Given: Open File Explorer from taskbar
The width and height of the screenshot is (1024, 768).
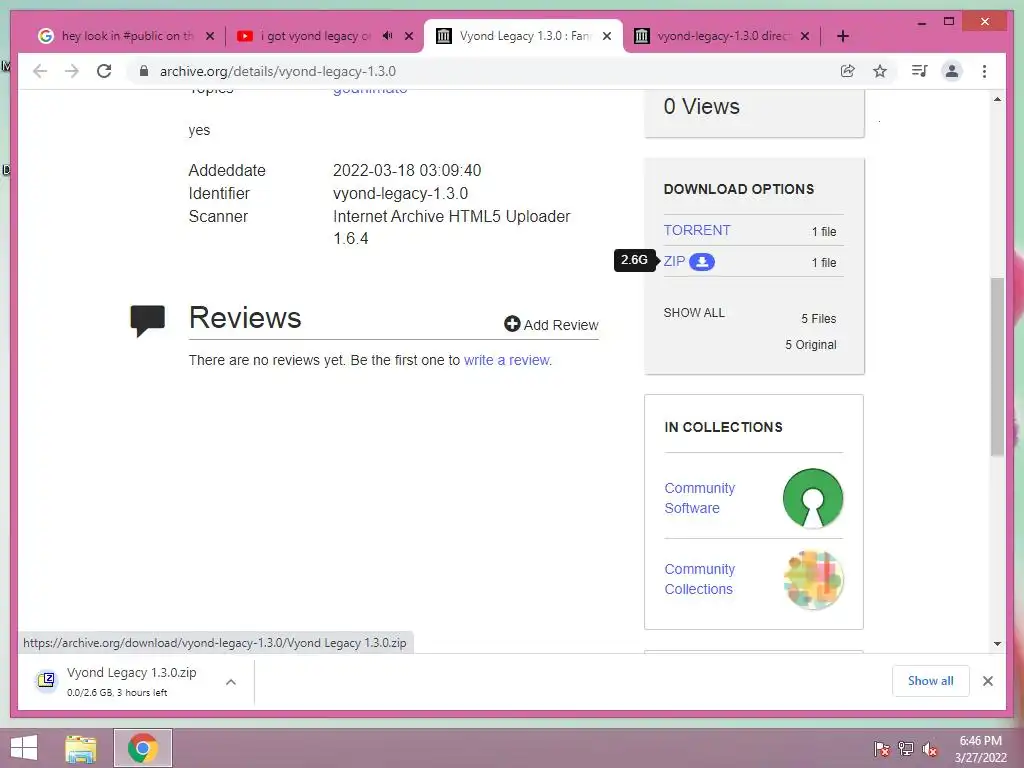Looking at the screenshot, I should [x=81, y=749].
